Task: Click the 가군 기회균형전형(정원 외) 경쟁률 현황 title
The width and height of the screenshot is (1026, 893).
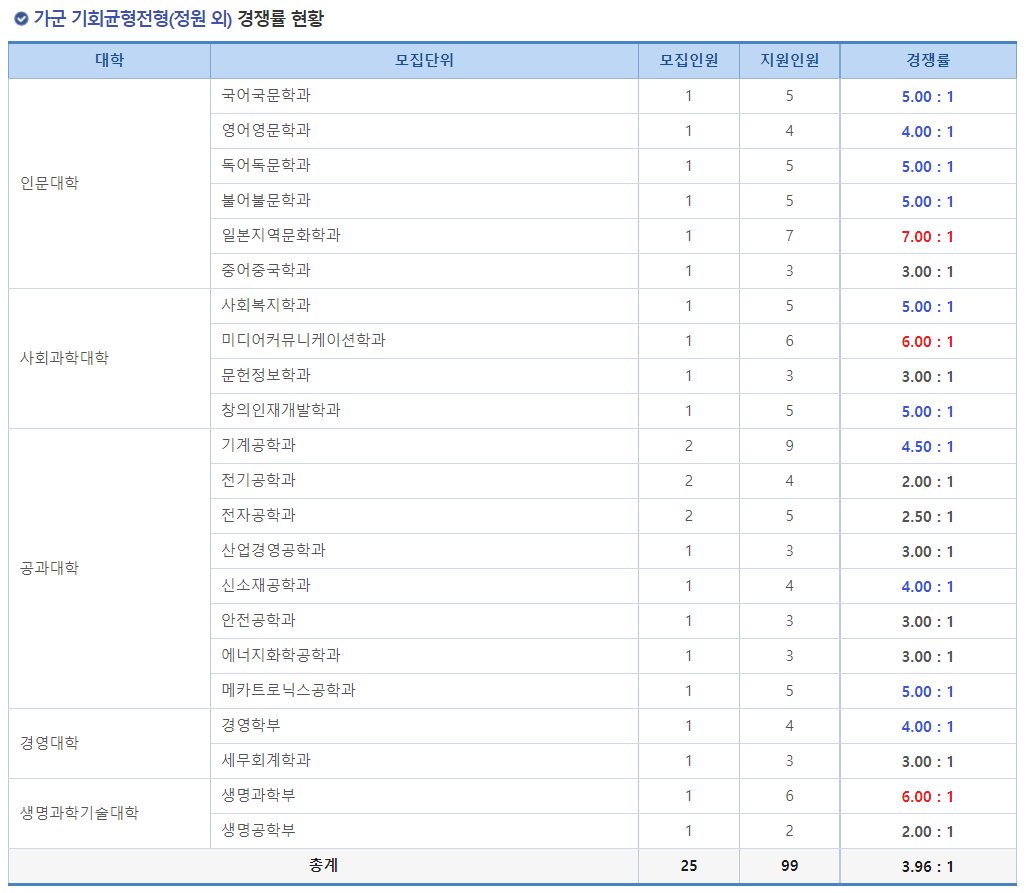Action: pos(180,16)
